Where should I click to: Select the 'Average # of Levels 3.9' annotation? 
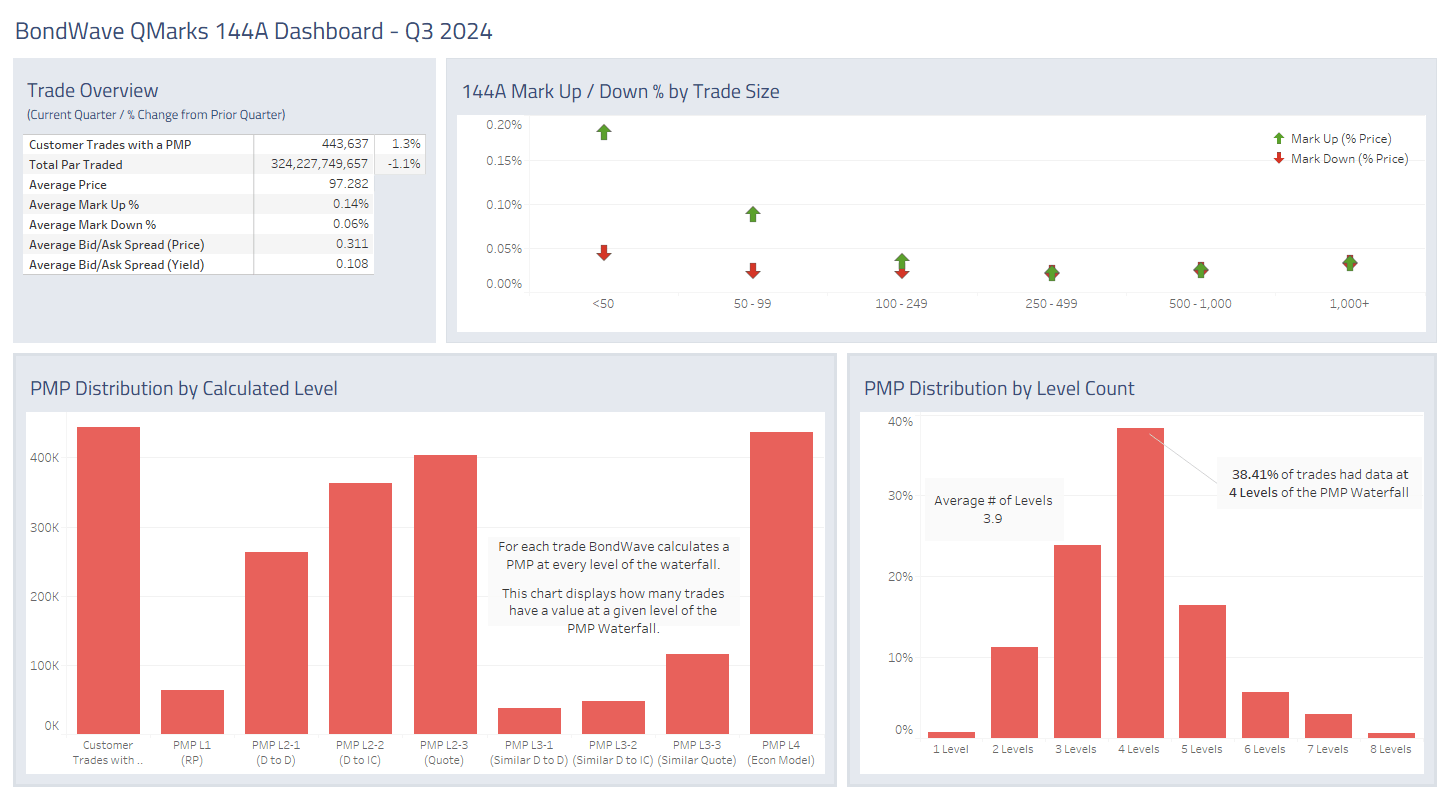[x=993, y=510]
